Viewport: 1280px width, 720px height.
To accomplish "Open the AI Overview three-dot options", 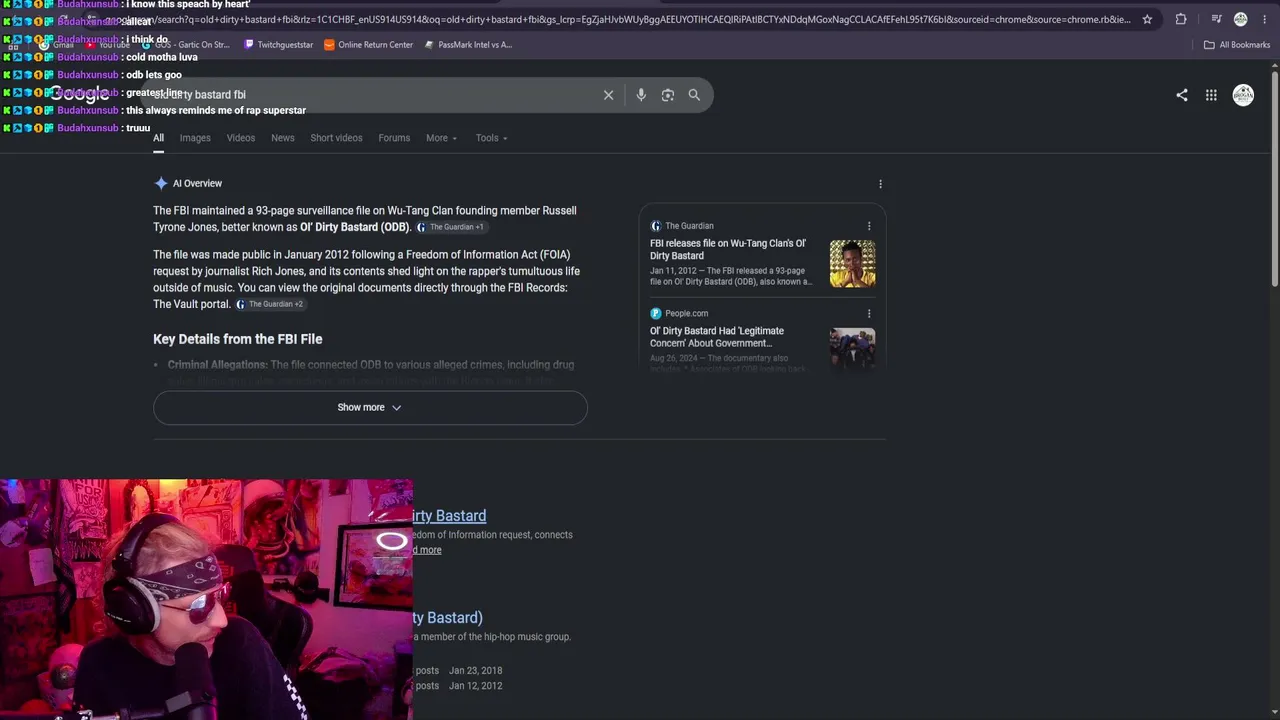I will 880,184.
